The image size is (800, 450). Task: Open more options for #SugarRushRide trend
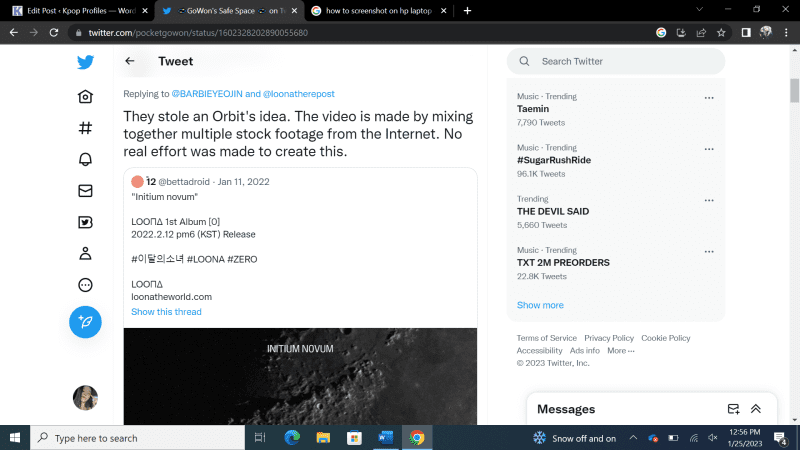click(709, 149)
